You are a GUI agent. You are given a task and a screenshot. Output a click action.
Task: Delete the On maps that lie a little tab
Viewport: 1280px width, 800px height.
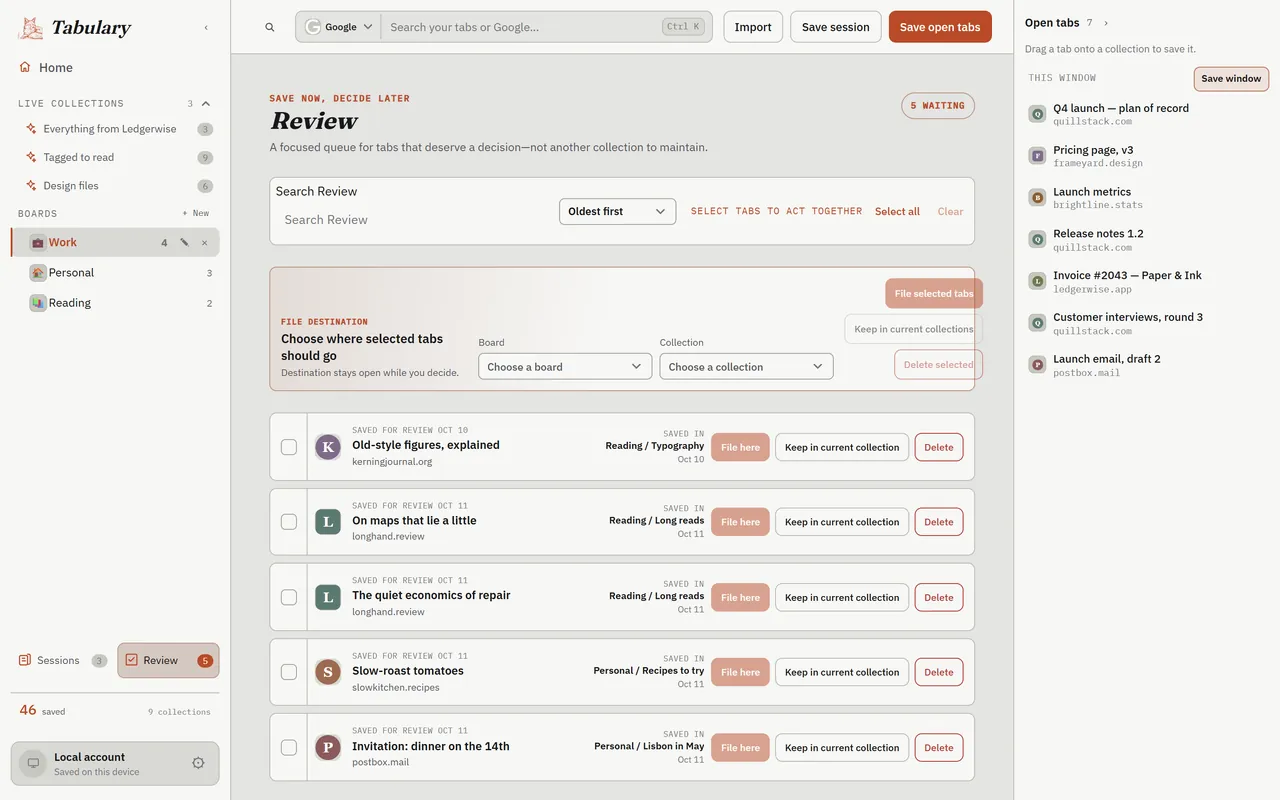tap(939, 522)
